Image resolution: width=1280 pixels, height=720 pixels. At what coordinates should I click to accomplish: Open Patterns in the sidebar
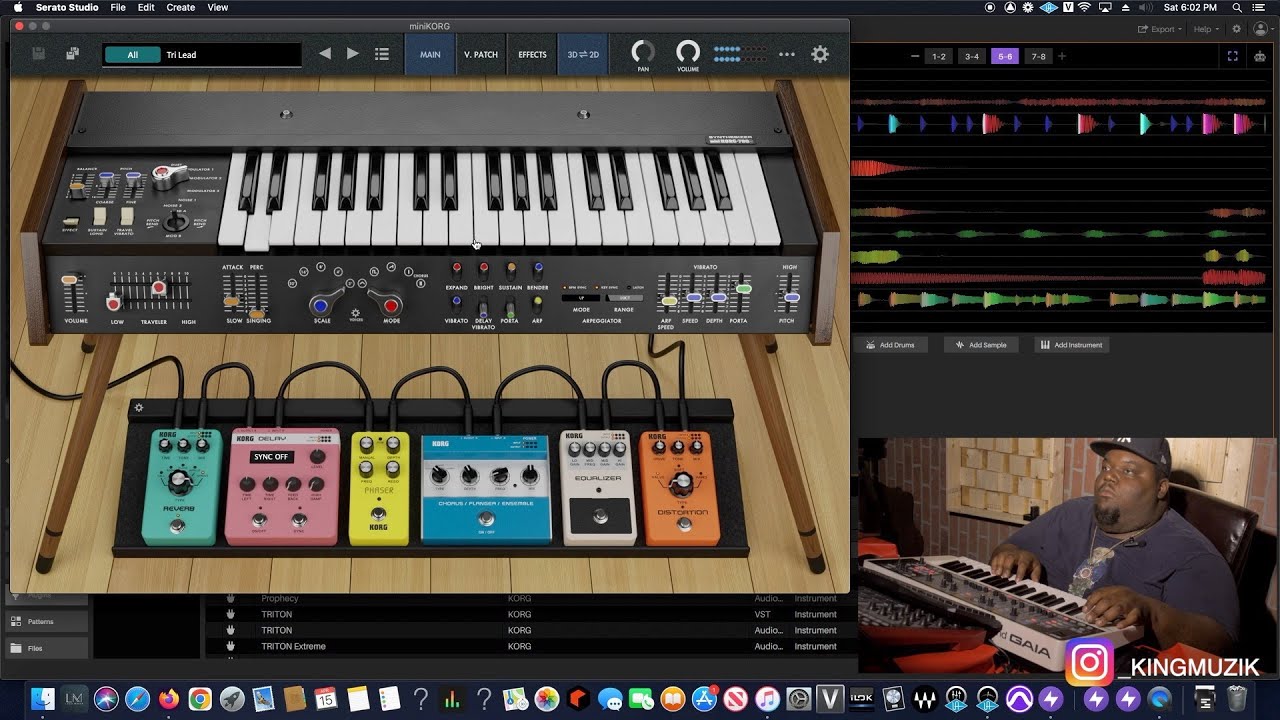46,621
